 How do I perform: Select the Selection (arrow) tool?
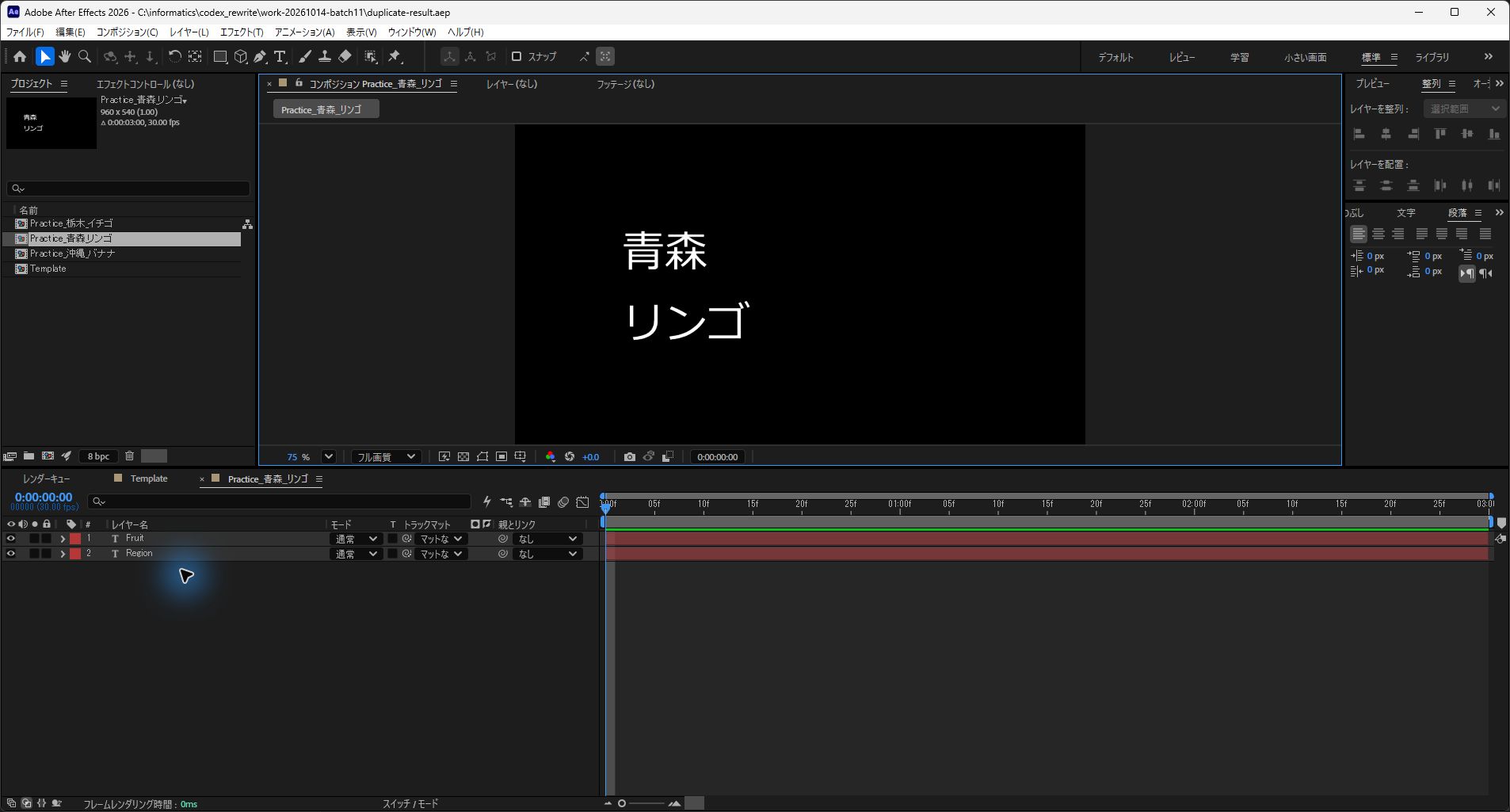tap(44, 56)
